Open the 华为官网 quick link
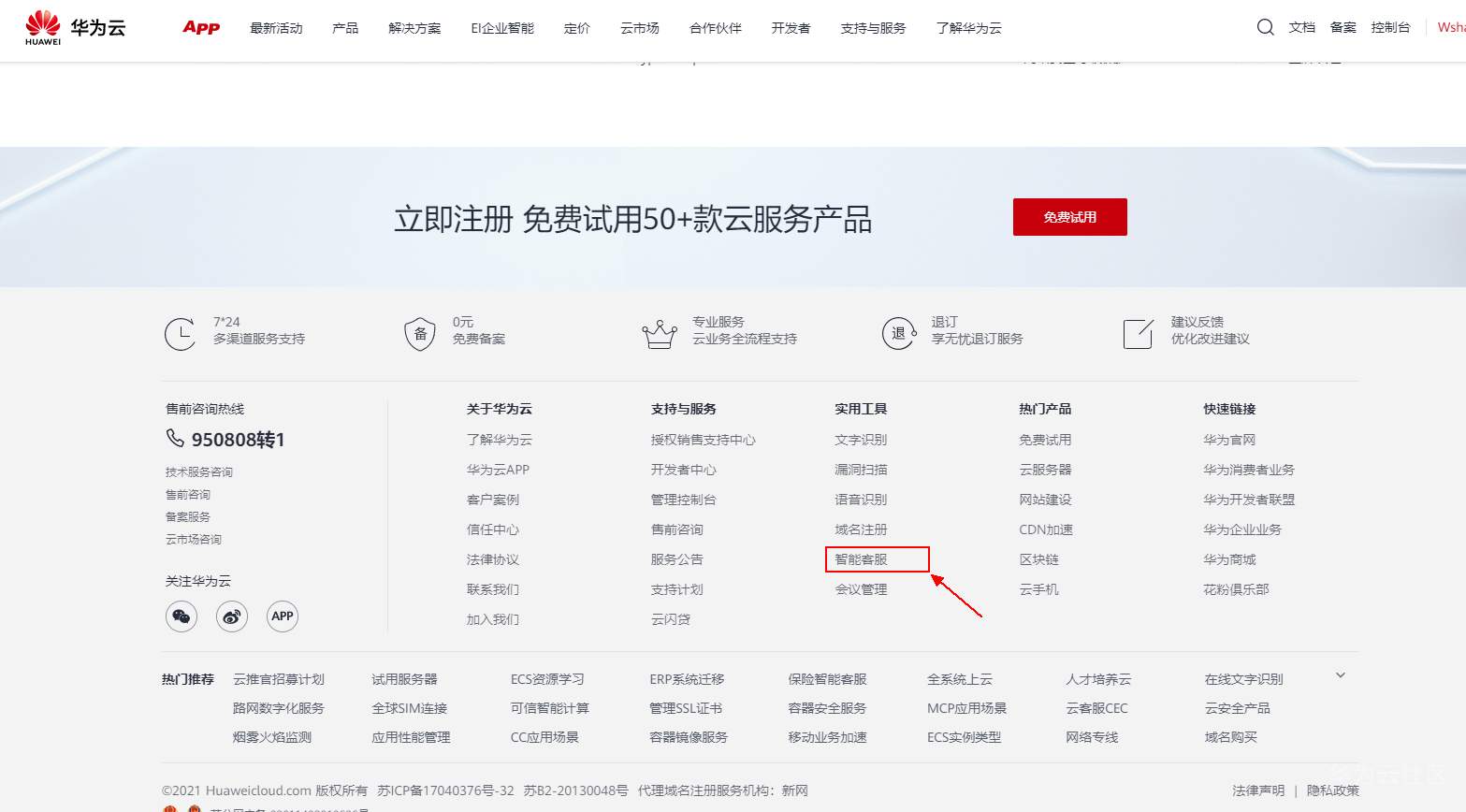Screen dimensions: 1466x812 point(1230,440)
